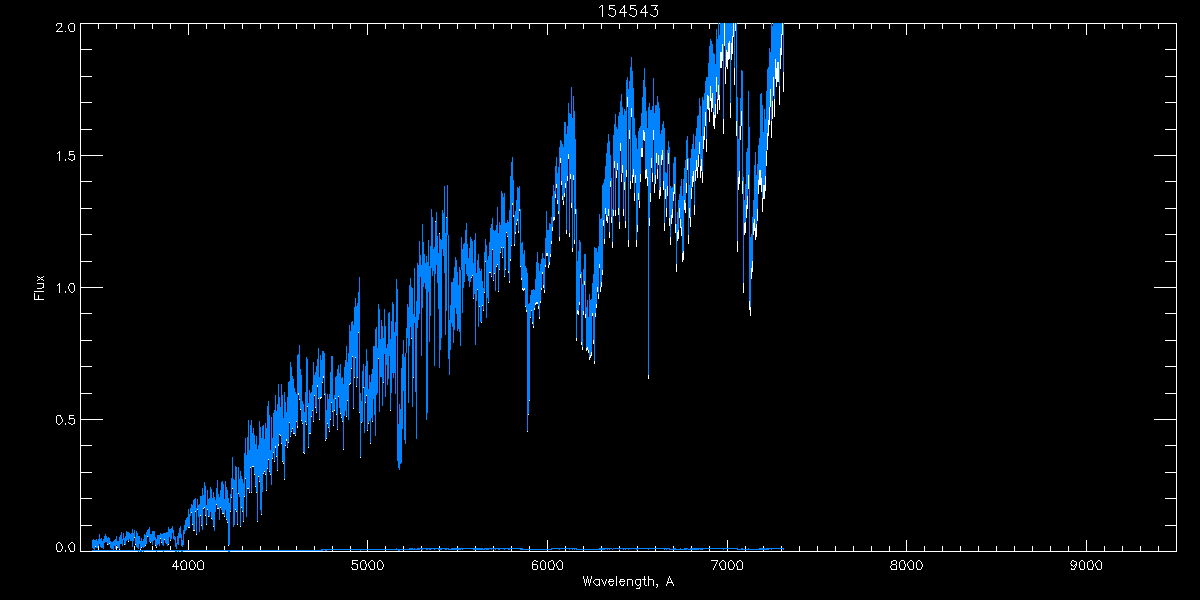The height and width of the screenshot is (600, 1200).
Task: Click the Wavelength, A axis label
Action: 628,581
